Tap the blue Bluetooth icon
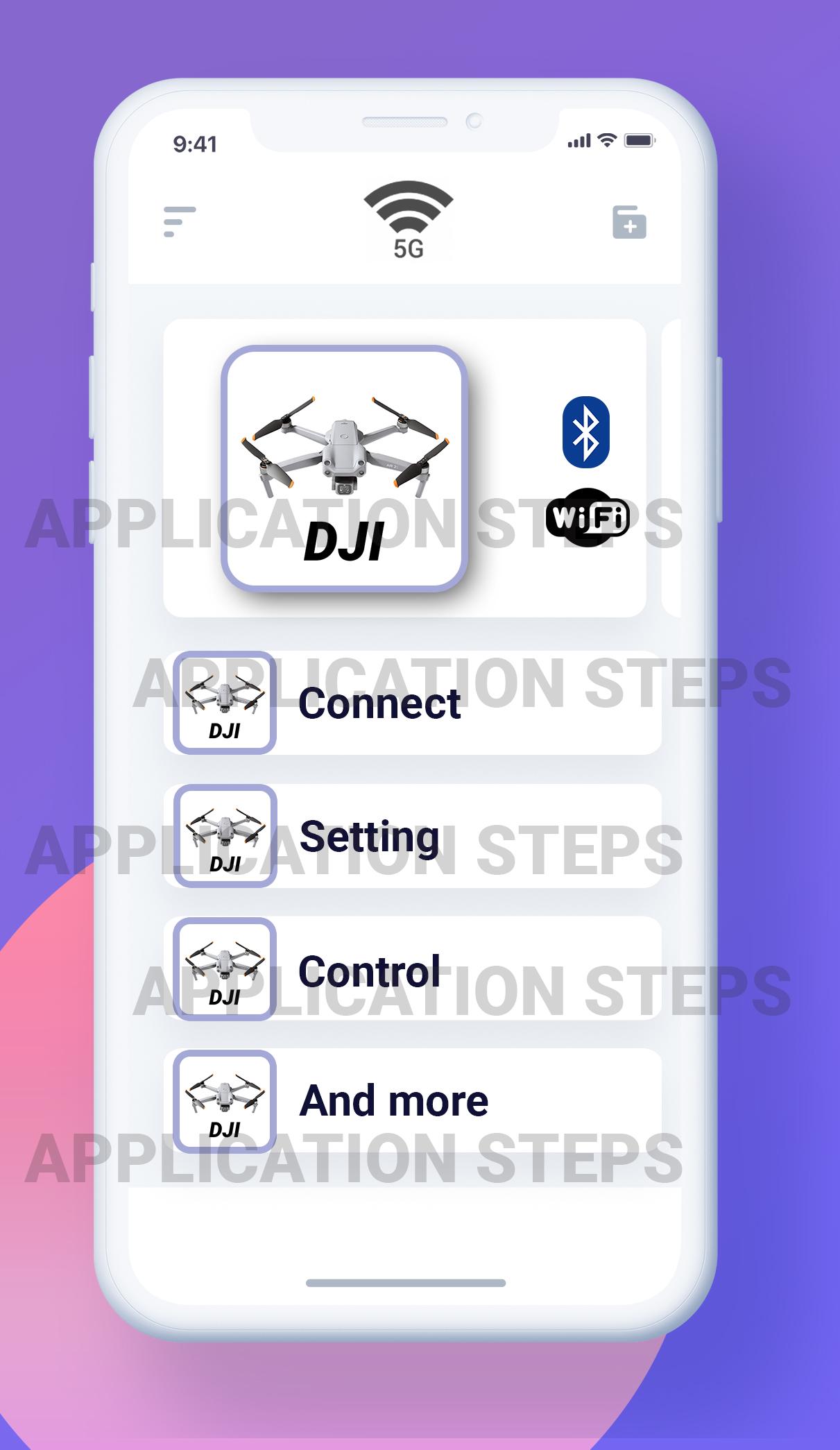This screenshot has height=1450, width=840. coord(586,432)
